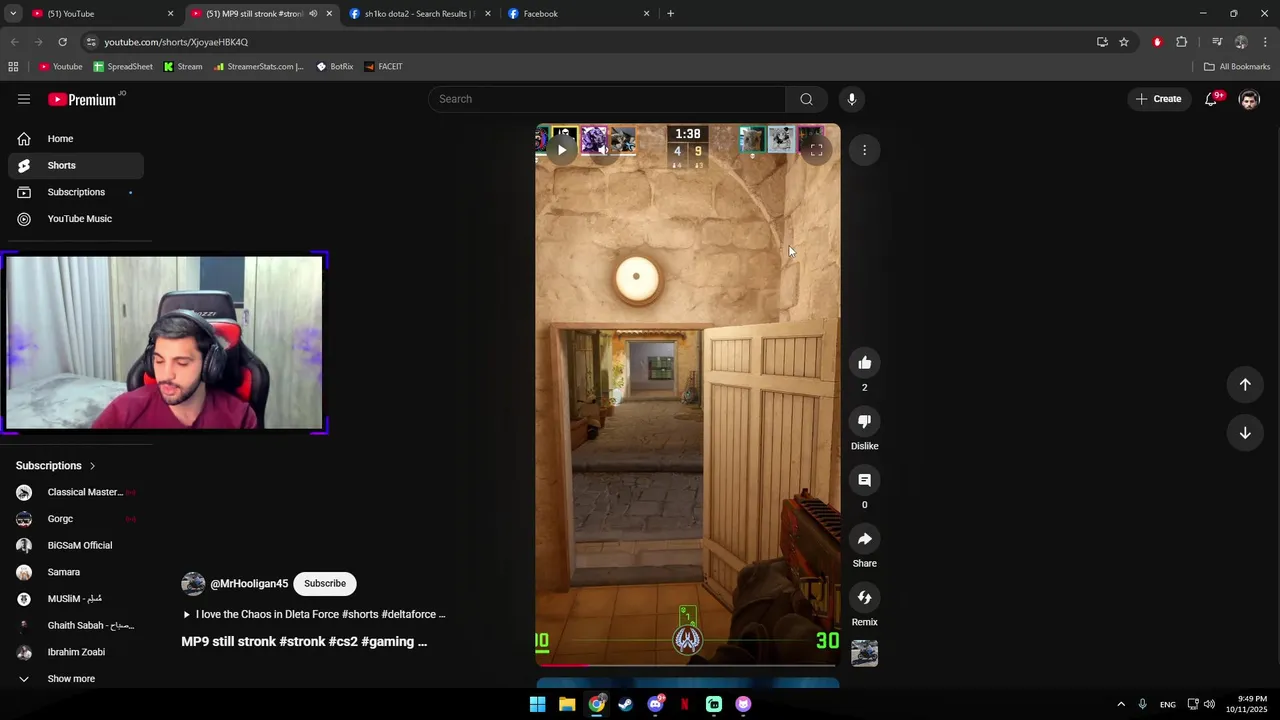Screen dimensions: 1280x720
Task: Open the Chrome three-dot menu
Action: pyautogui.click(x=1265, y=42)
